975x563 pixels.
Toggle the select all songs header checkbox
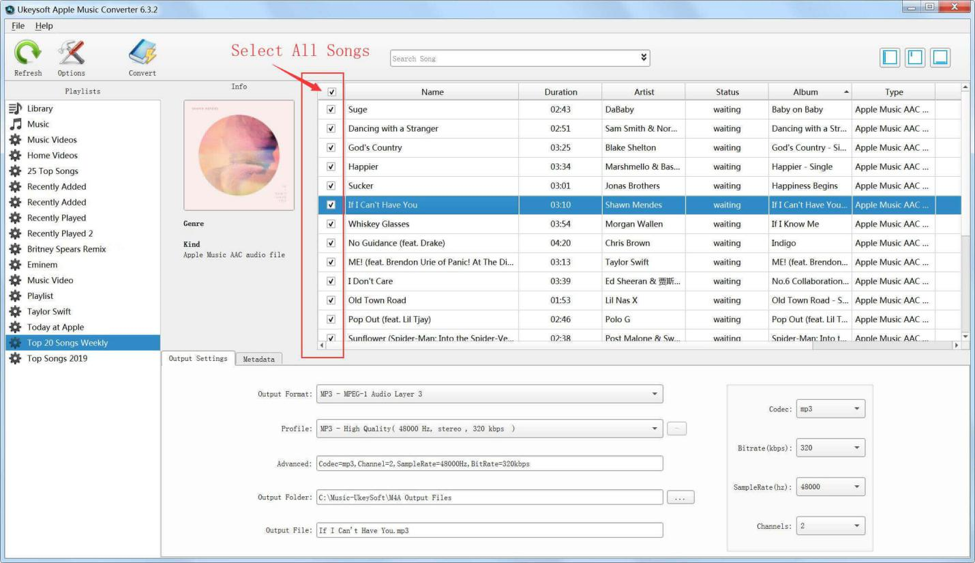pyautogui.click(x=331, y=91)
